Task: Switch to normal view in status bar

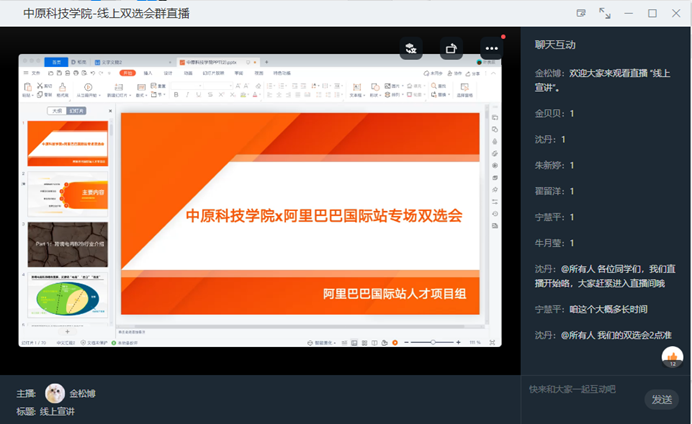Action: 354,343
